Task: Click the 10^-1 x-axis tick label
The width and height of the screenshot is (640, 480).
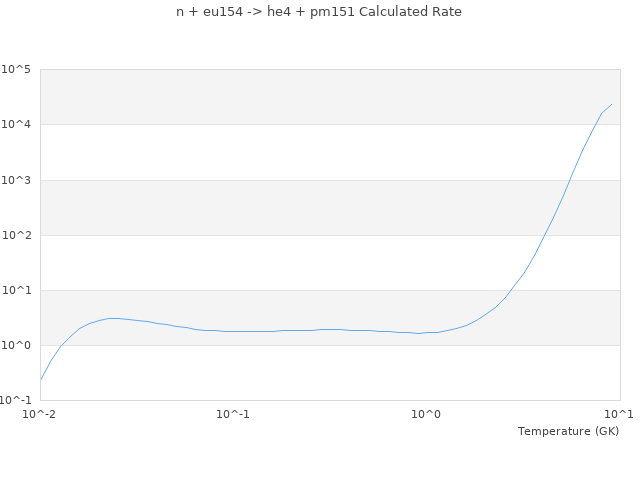Action: pos(233,414)
